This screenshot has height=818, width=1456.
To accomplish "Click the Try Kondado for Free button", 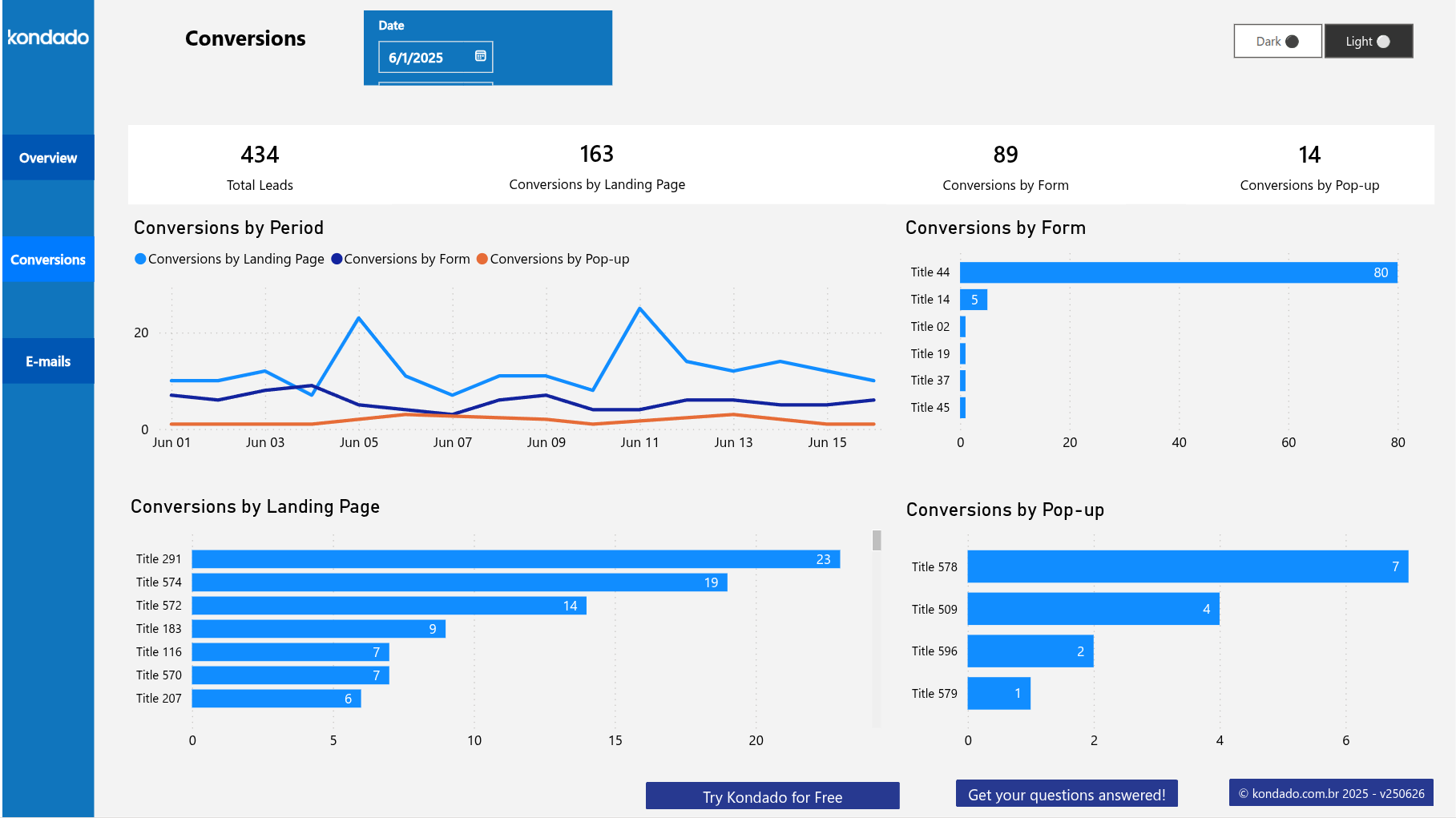I will click(x=772, y=796).
